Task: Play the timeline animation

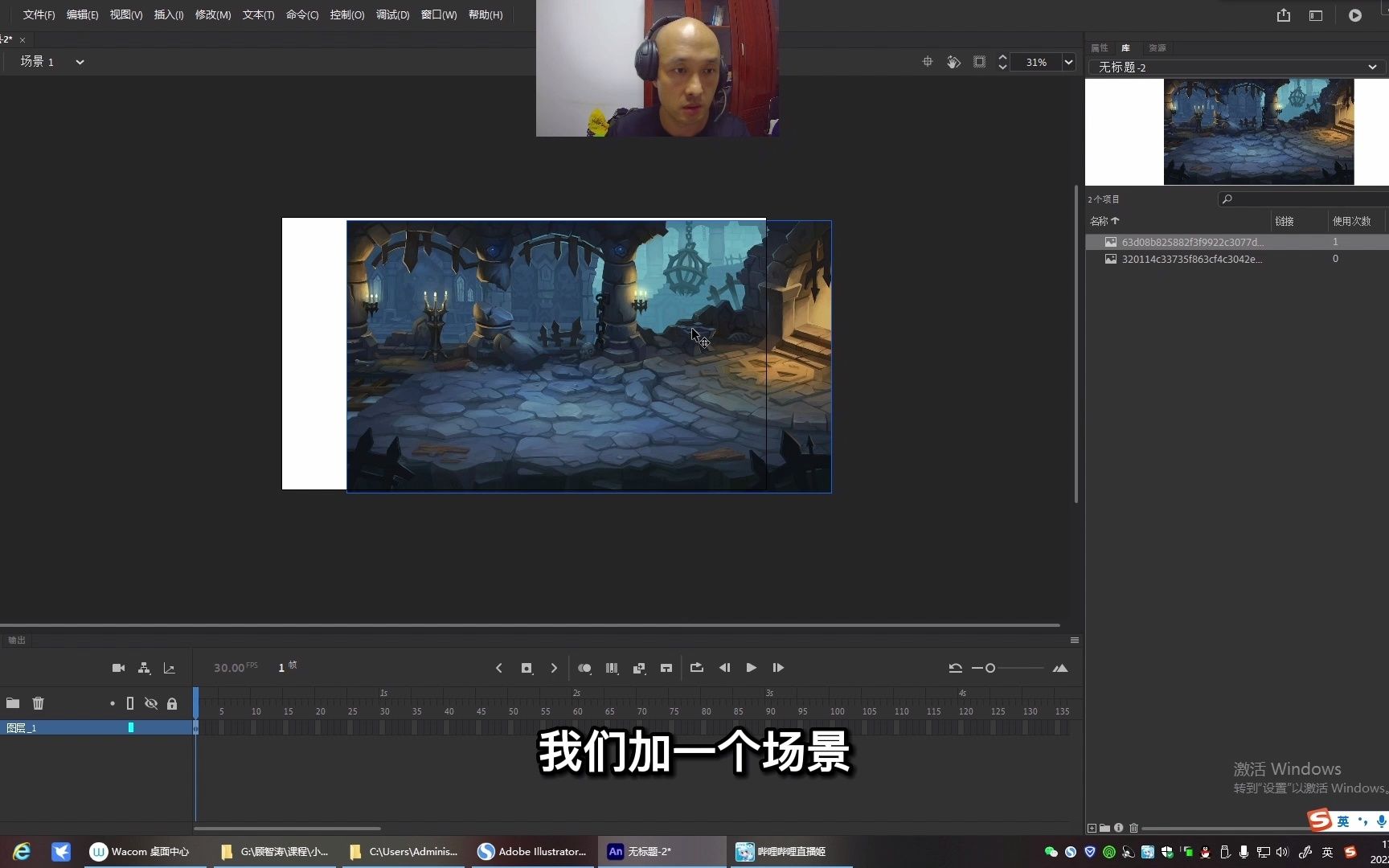Action: click(752, 668)
